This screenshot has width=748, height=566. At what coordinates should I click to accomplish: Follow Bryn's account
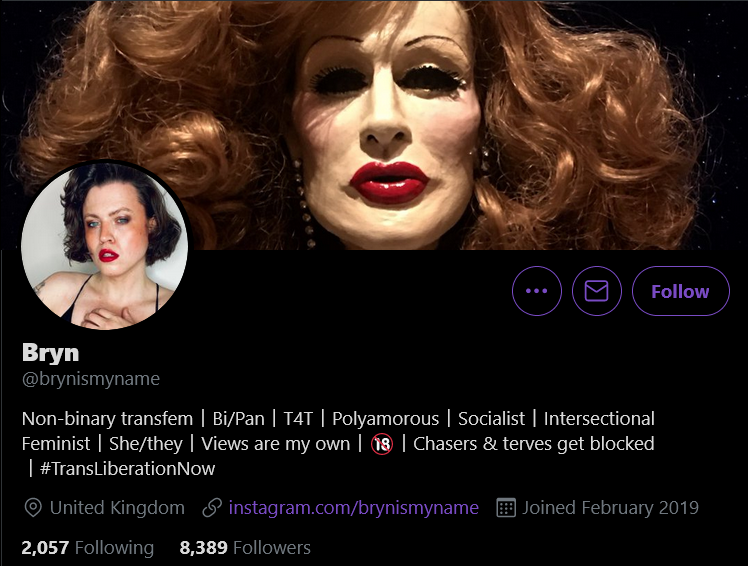681,291
